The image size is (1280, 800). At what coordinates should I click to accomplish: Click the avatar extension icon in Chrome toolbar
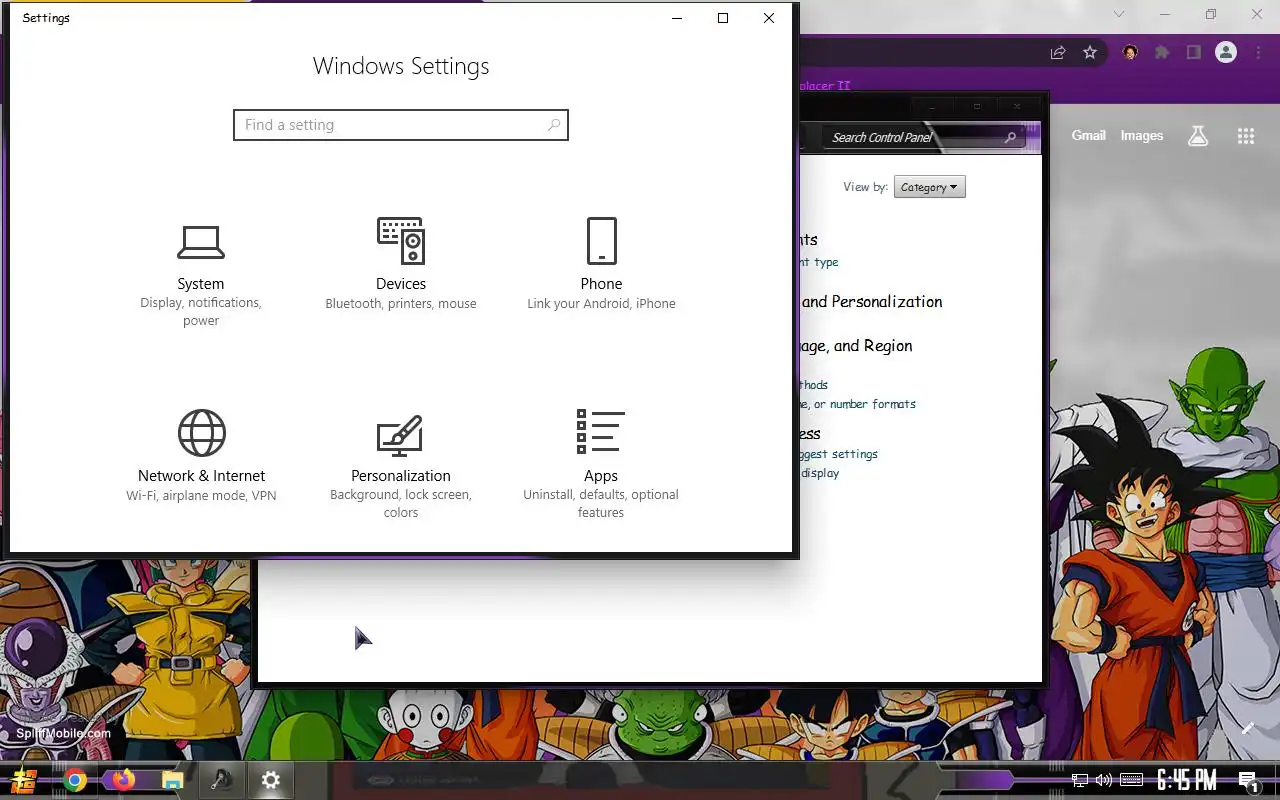pos(1130,52)
